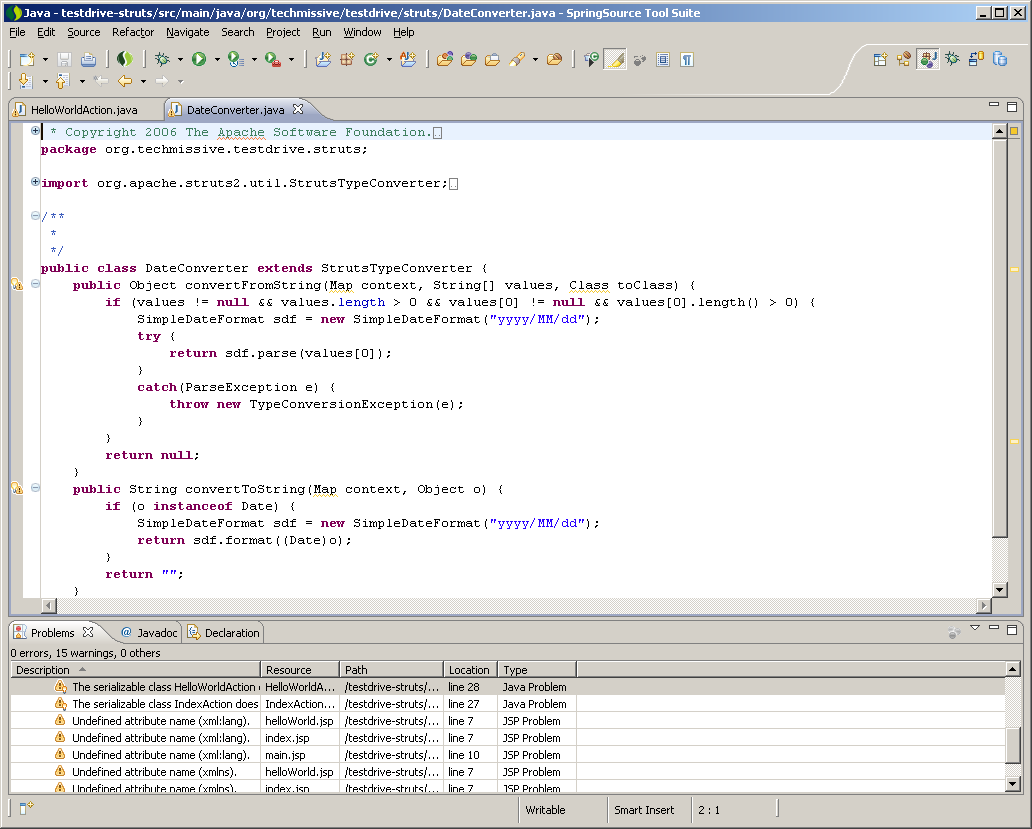
Task: Switch to the Database perspective icon
Action: [1000, 60]
